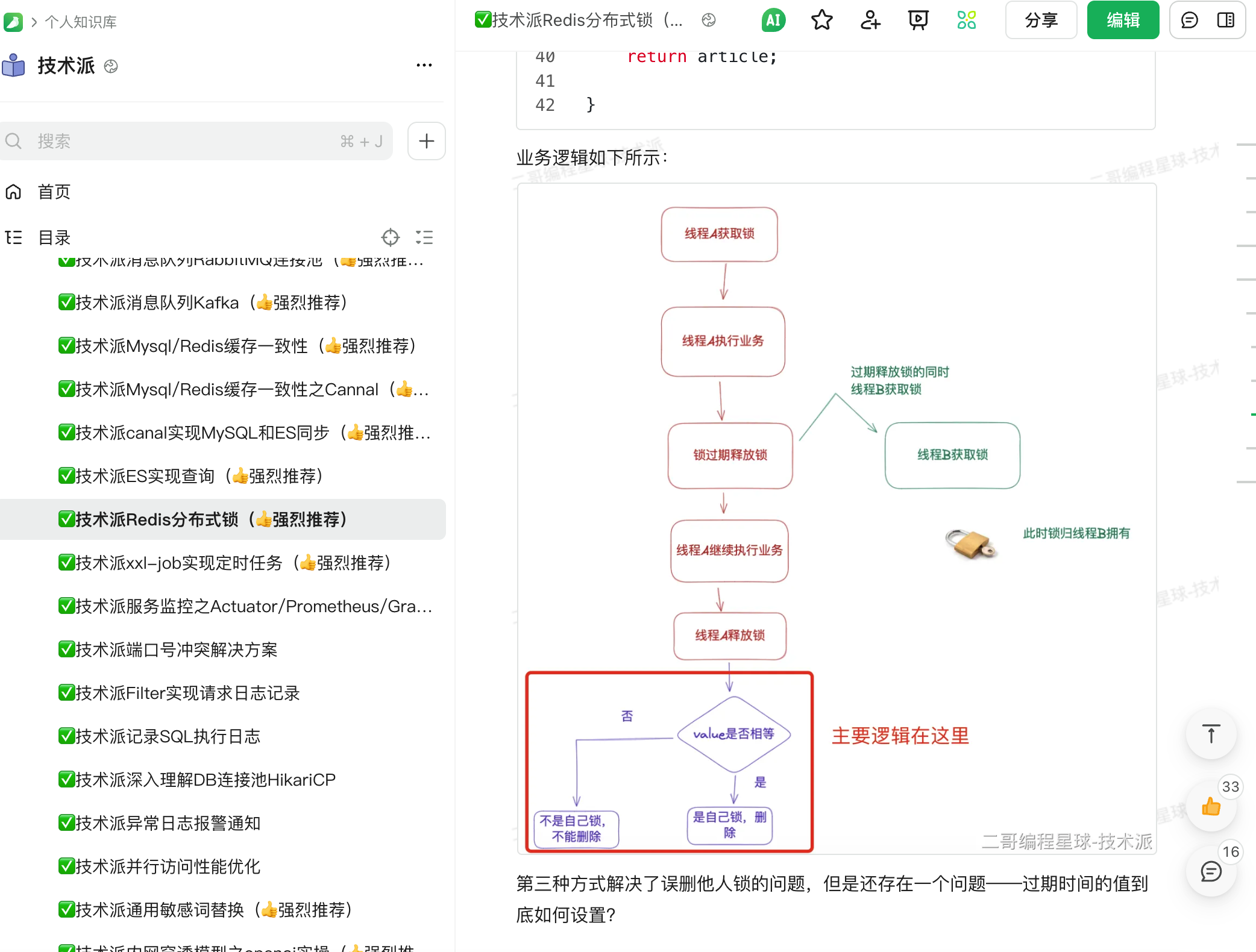Locate current document in the outline
The image size is (1256, 952).
click(x=391, y=237)
